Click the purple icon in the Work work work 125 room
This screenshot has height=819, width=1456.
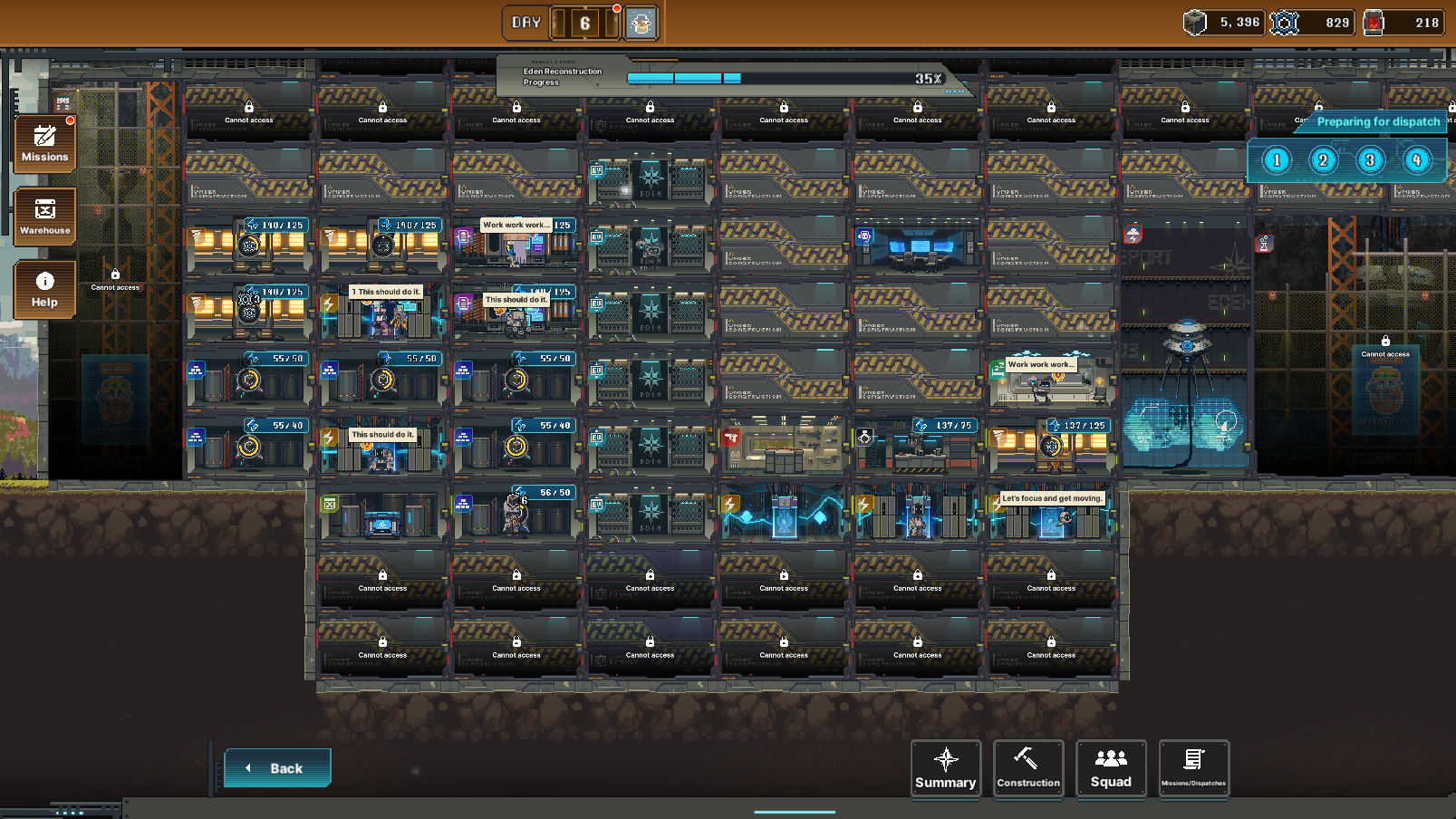pos(463,237)
